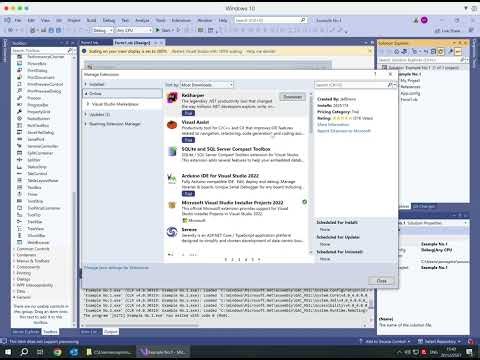Click the green Start debugging arrow
The width and height of the screenshot is (480, 360).
click(158, 30)
